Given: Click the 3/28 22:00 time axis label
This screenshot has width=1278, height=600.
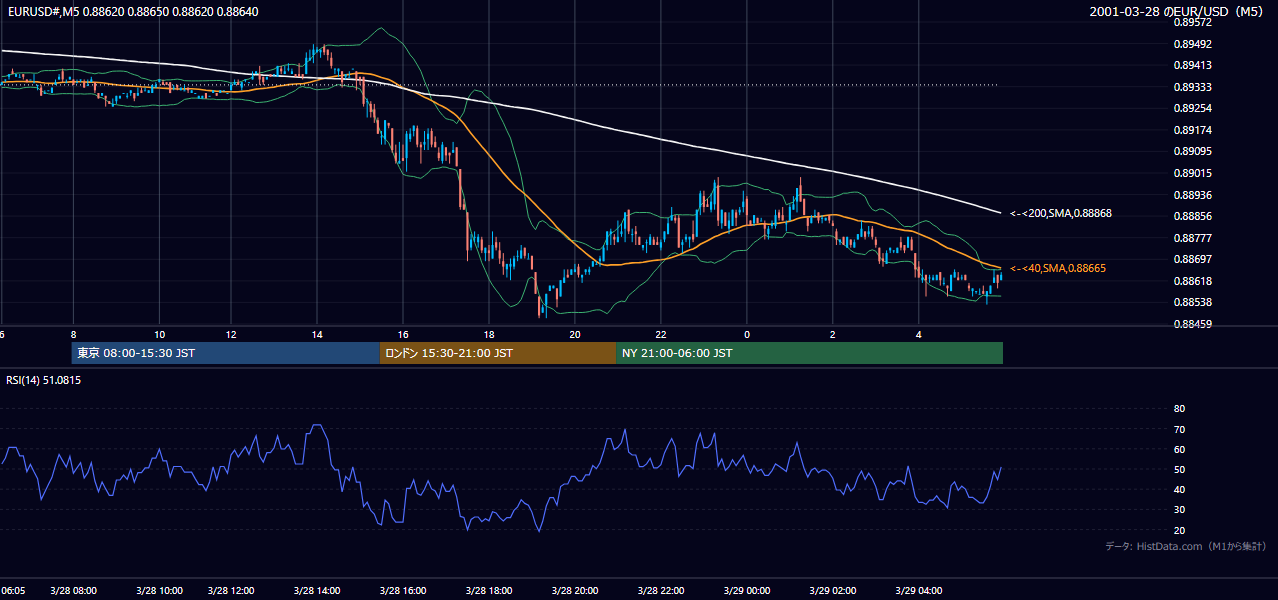Looking at the screenshot, I should 661,590.
